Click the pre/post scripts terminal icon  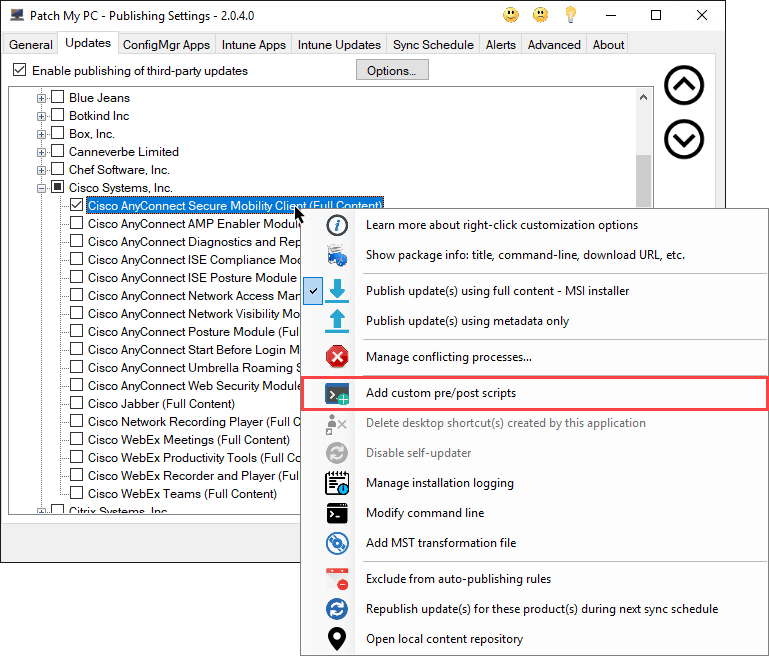(x=337, y=393)
